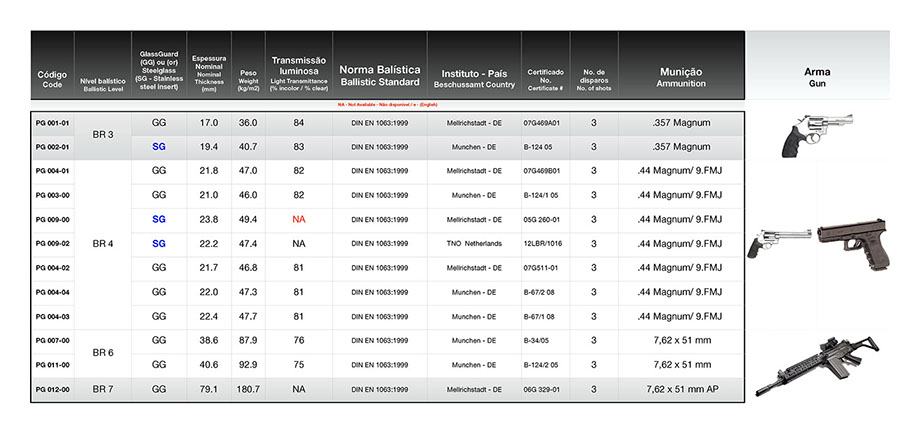Click 7,62 x 51 mm in row PG 007-00
Screen dimensions: 921x434
[682, 341]
